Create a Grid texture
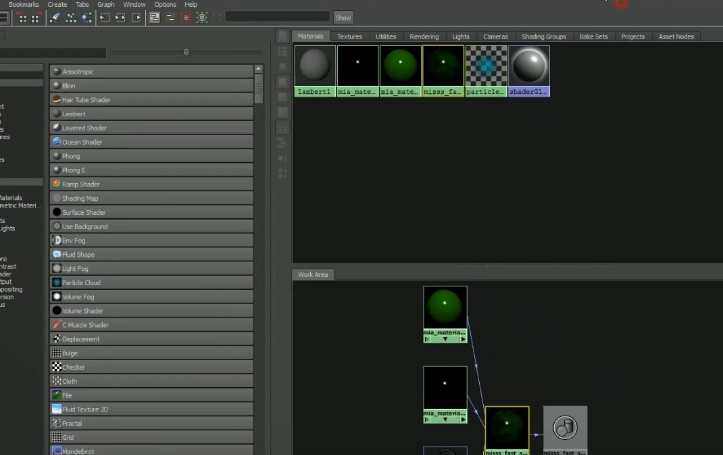Screen dimensions: 723x455 click(x=152, y=437)
